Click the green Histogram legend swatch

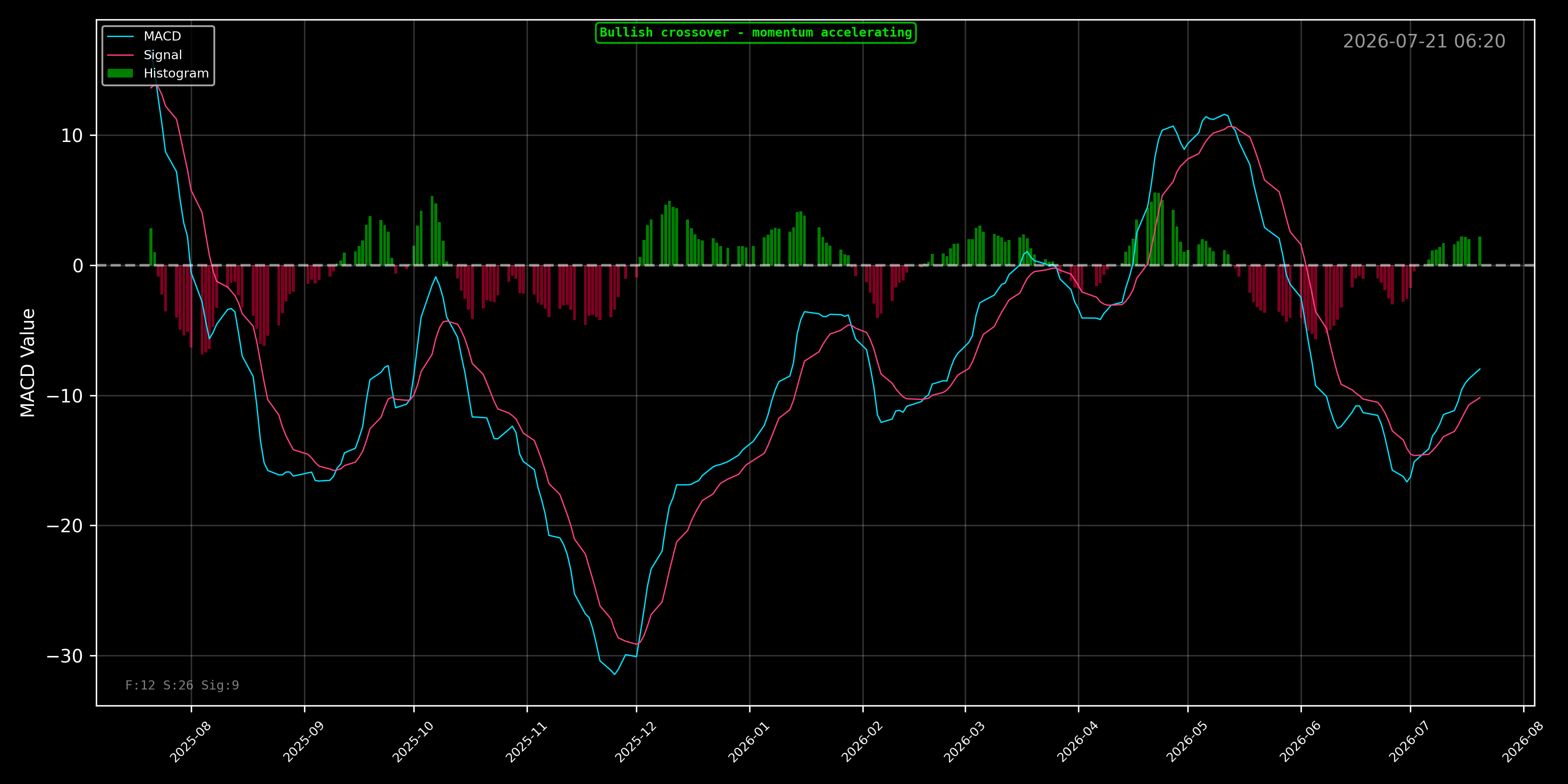click(x=120, y=73)
